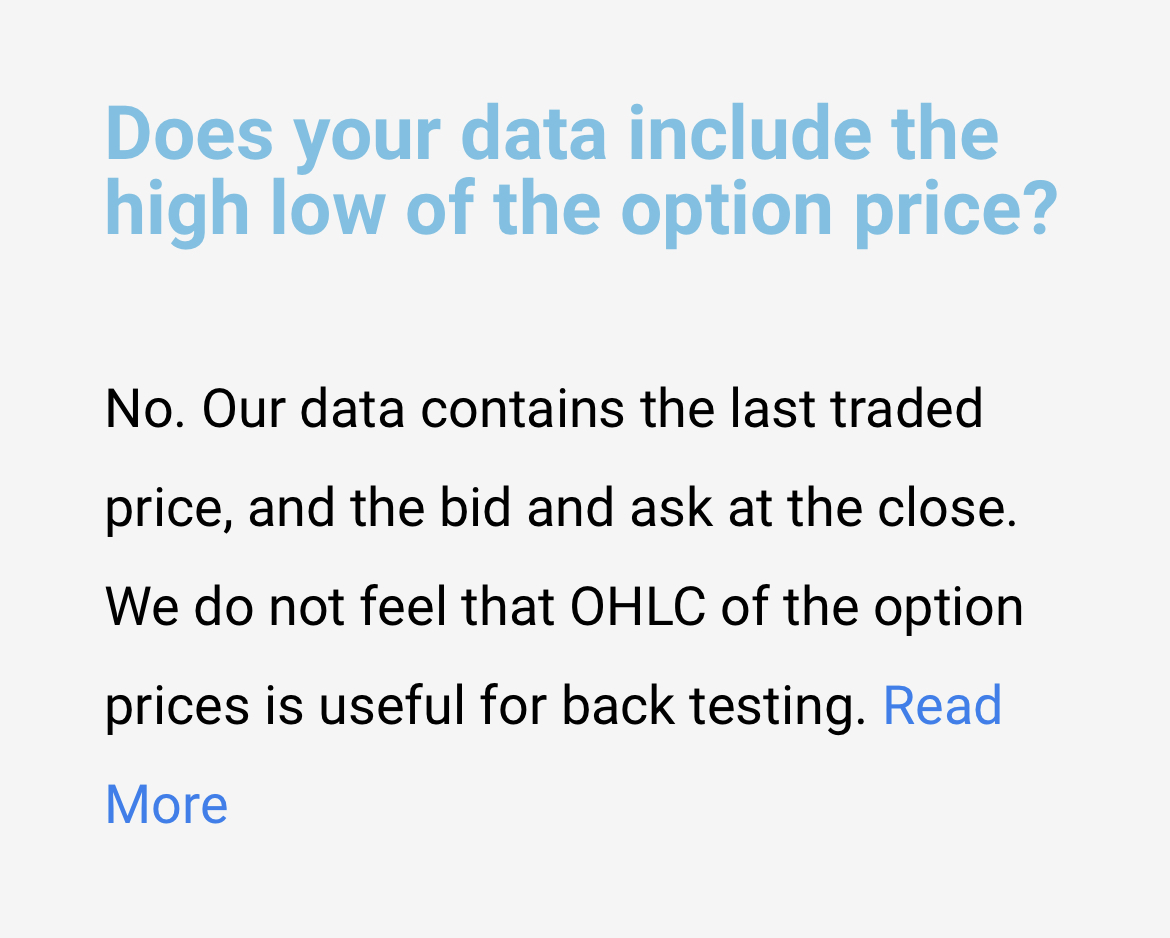
Task: Click the FAQ heading about option price
Action: coord(581,172)
